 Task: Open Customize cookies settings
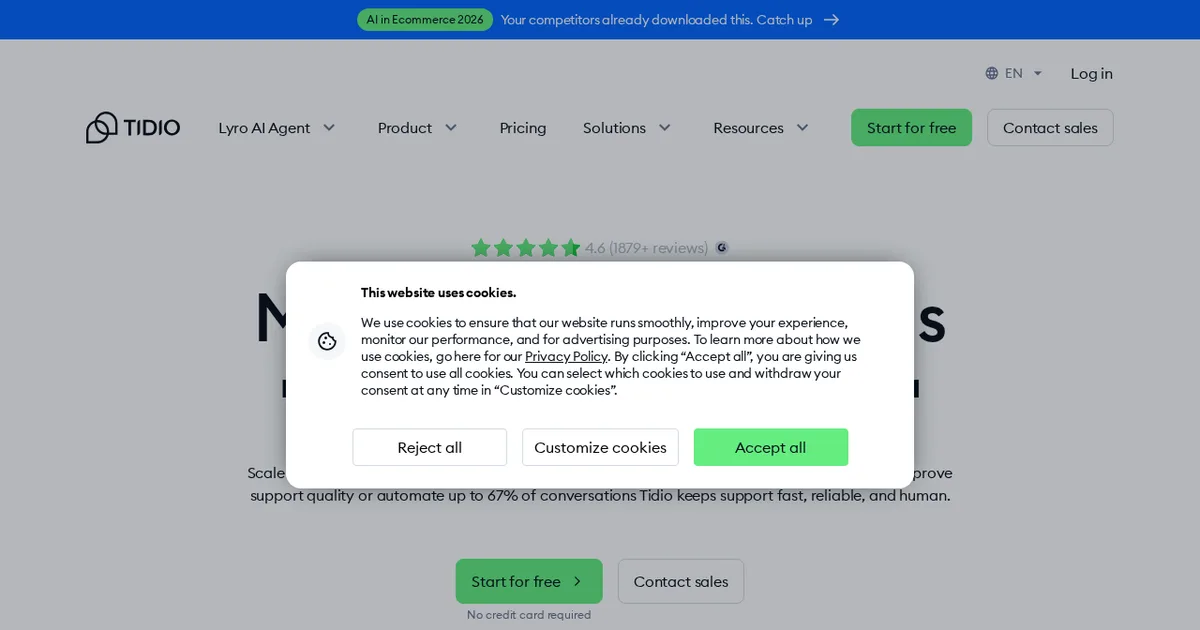[x=600, y=447]
